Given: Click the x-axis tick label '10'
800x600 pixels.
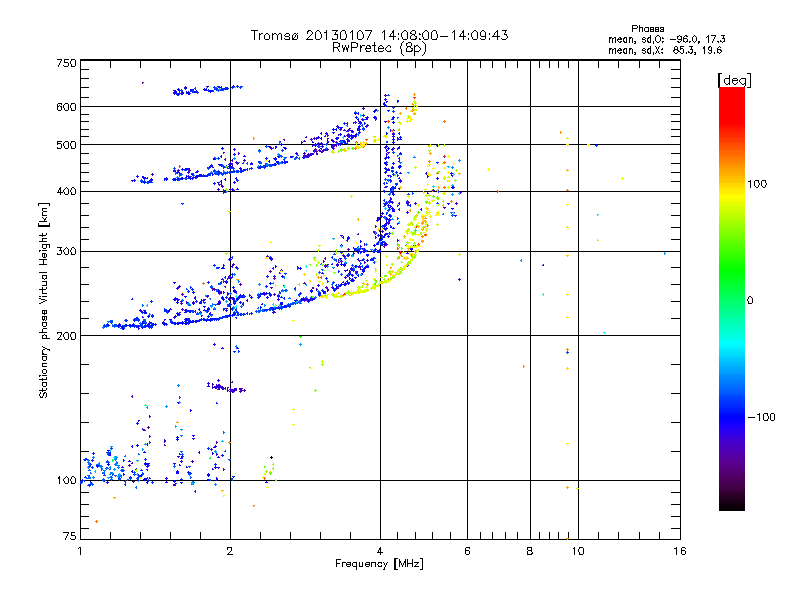Looking at the screenshot, I should [x=578, y=551].
